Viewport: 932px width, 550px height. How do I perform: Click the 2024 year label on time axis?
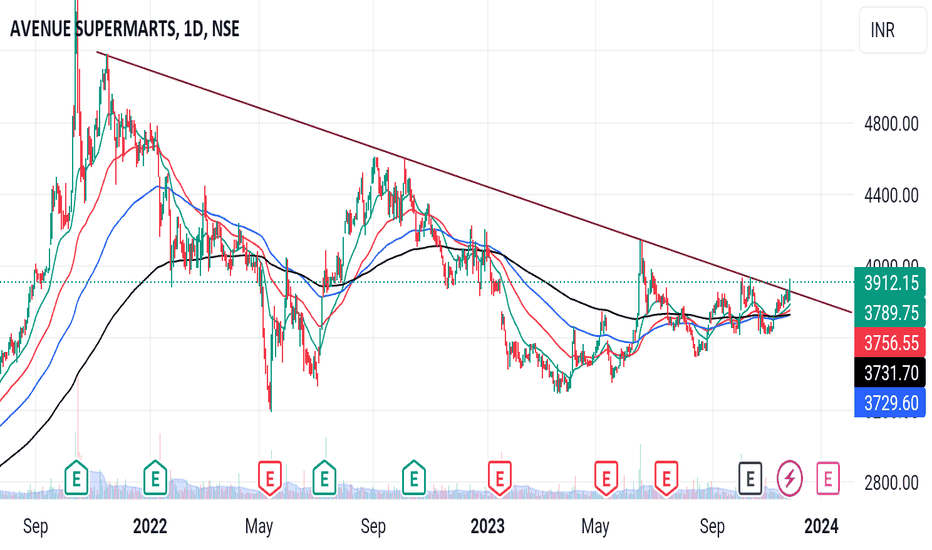821,526
